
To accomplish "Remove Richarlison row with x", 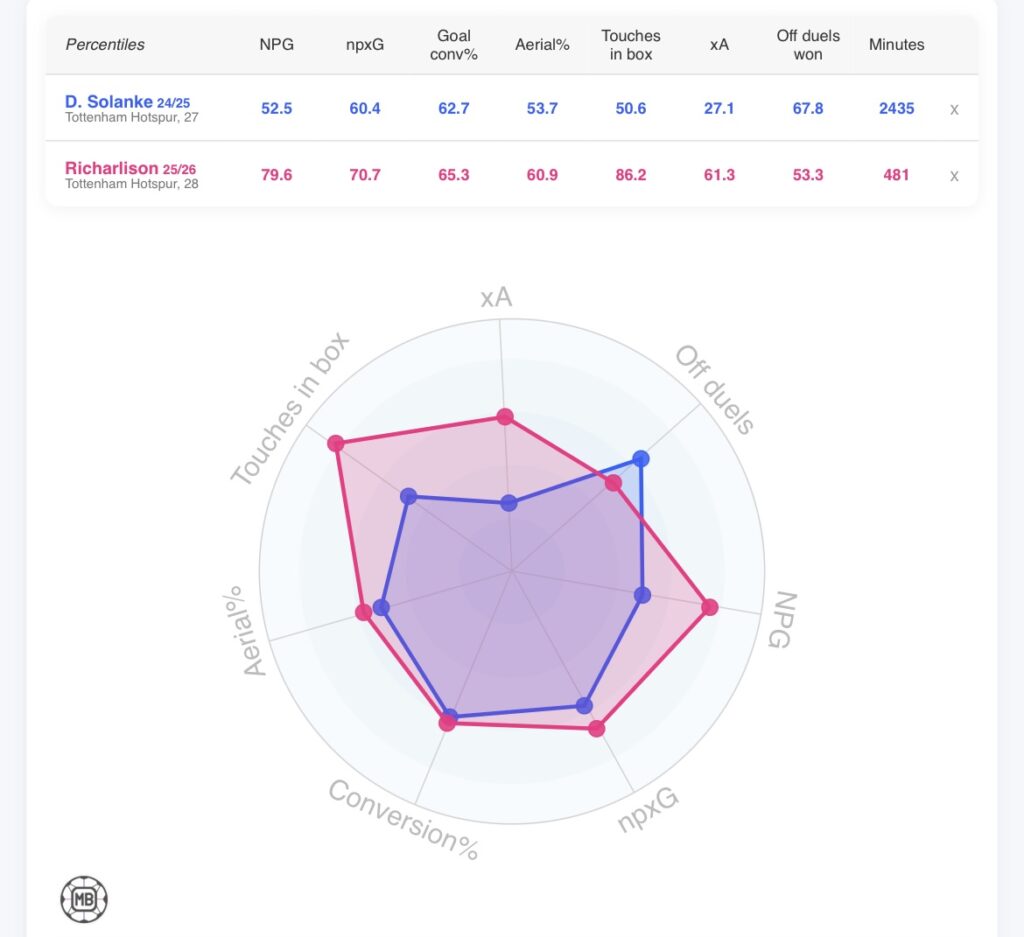I will (x=954, y=175).
